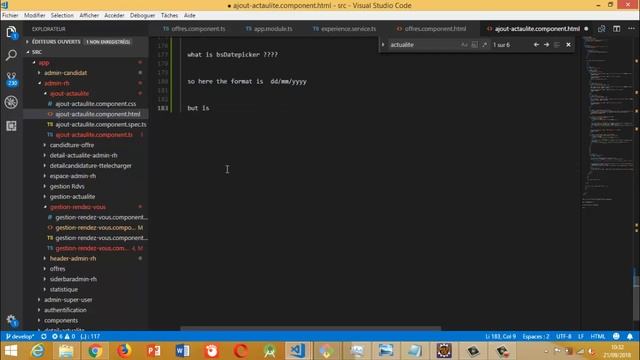
Task: Open the Search view in activity bar
Action: (11, 55)
